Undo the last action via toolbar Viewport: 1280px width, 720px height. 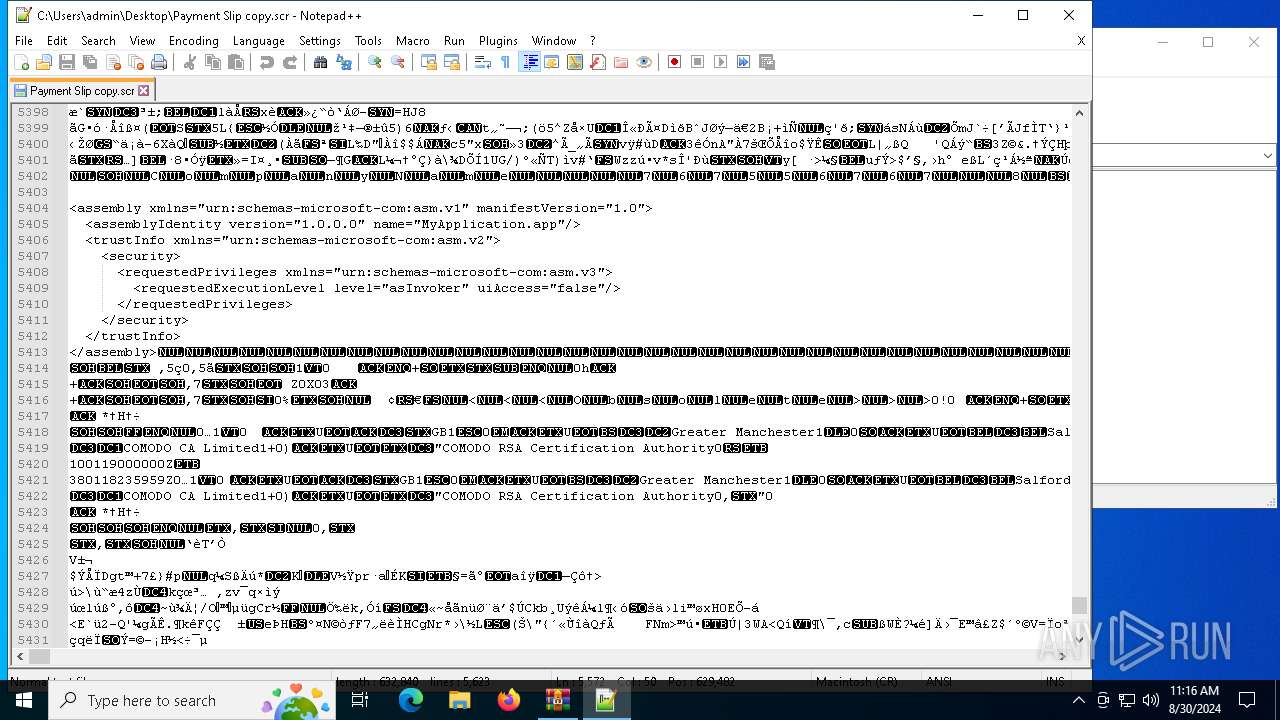(x=267, y=62)
